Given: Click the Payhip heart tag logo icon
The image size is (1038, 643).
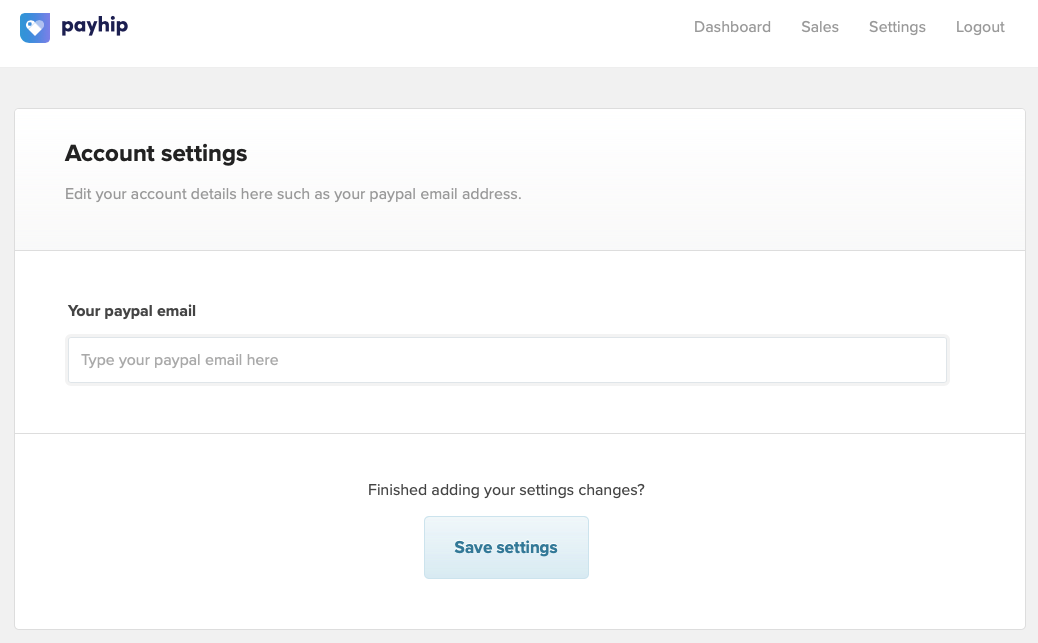Looking at the screenshot, I should click(35, 28).
